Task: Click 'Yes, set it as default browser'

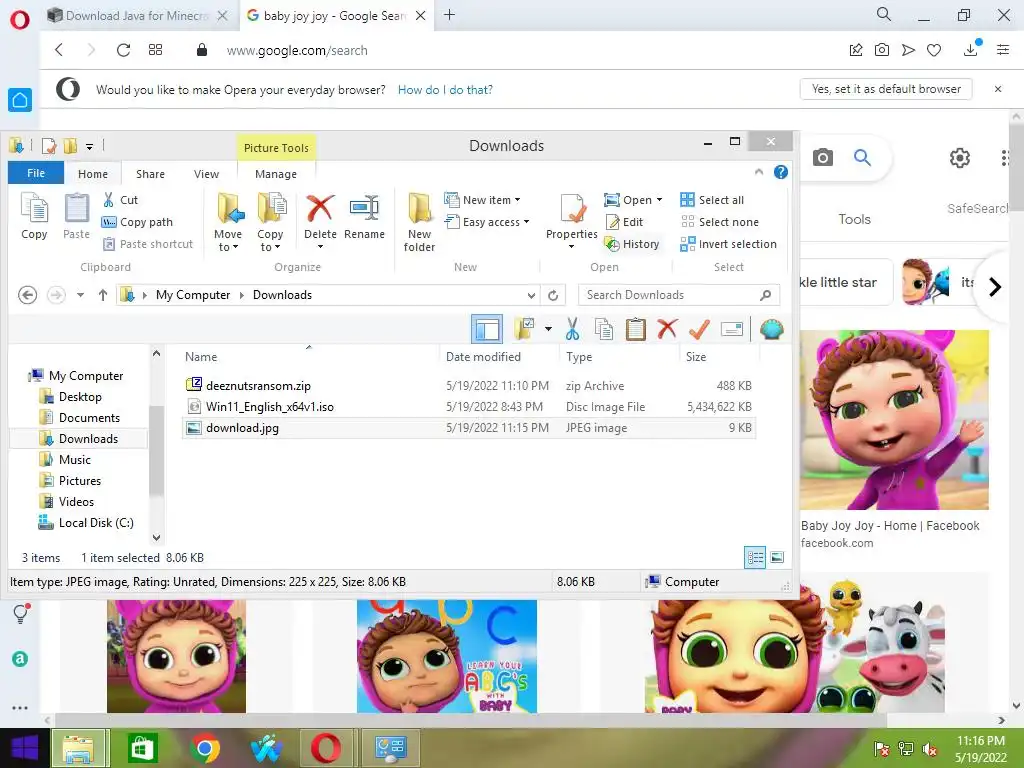Action: (886, 89)
